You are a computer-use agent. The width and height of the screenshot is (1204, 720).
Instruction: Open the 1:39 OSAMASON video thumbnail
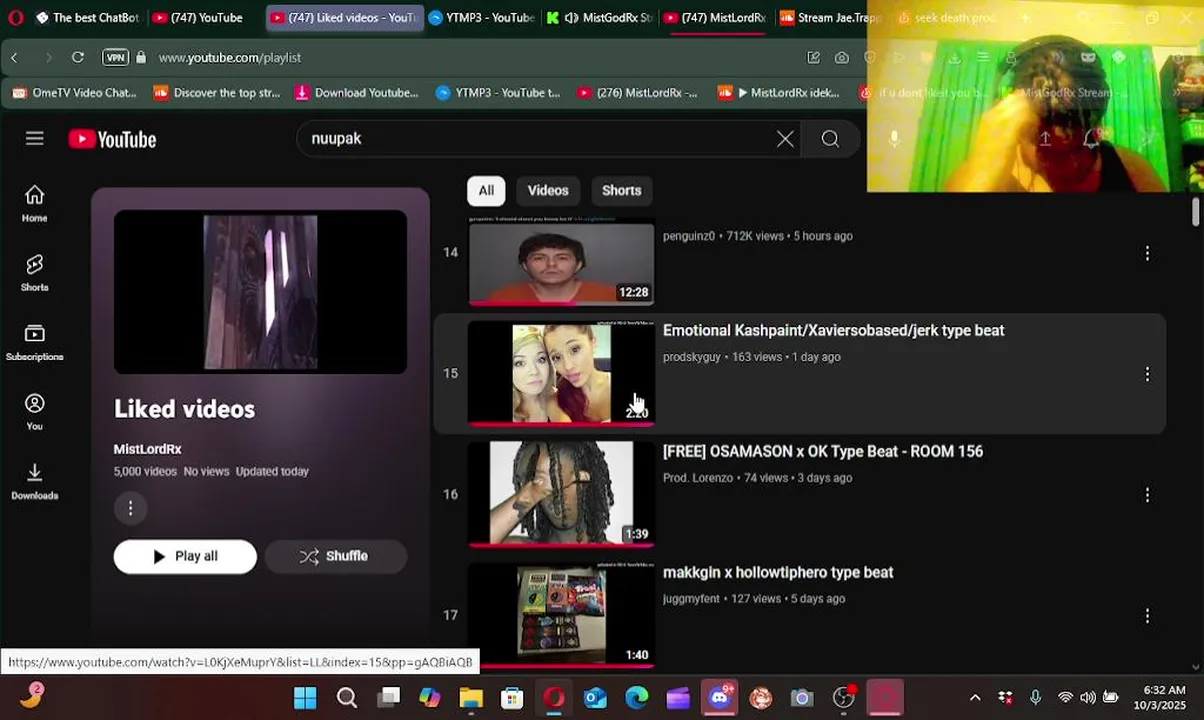pyautogui.click(x=561, y=494)
